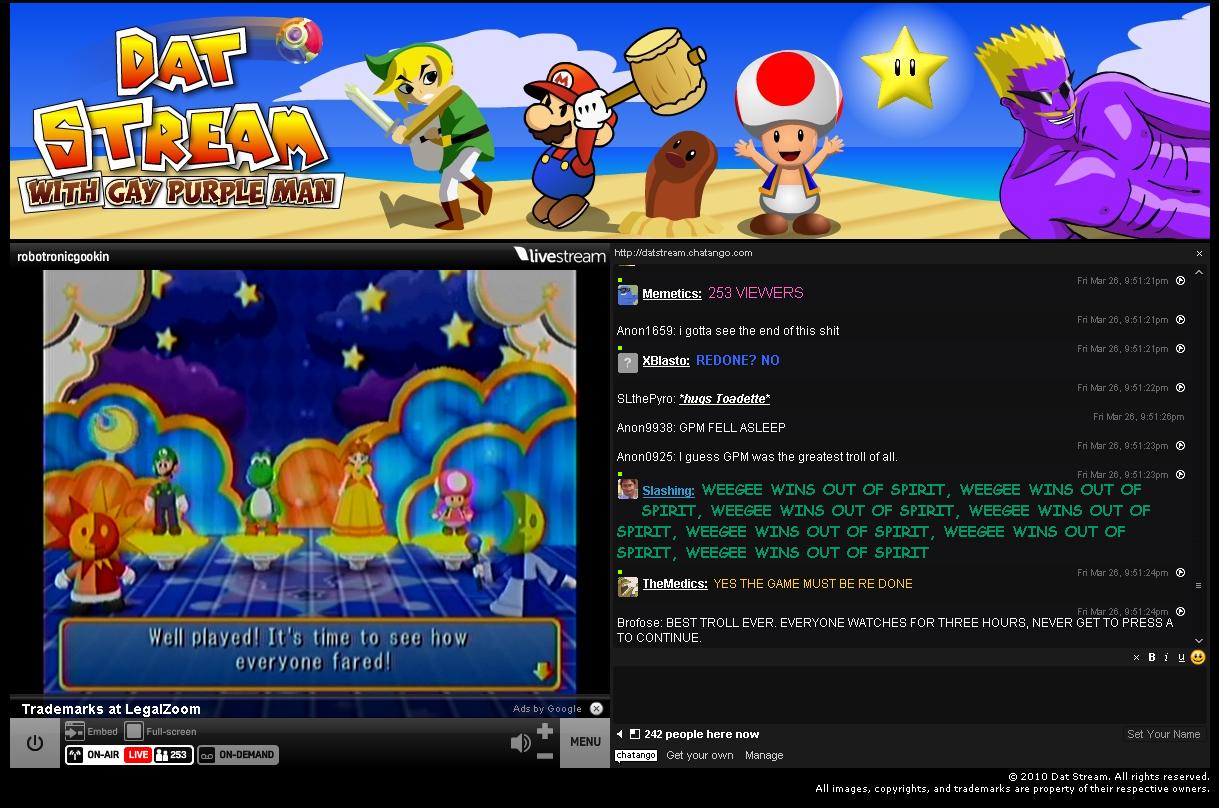Clear text formatting with the x icon
Viewport: 1219px width, 808px height.
pos(1136,658)
